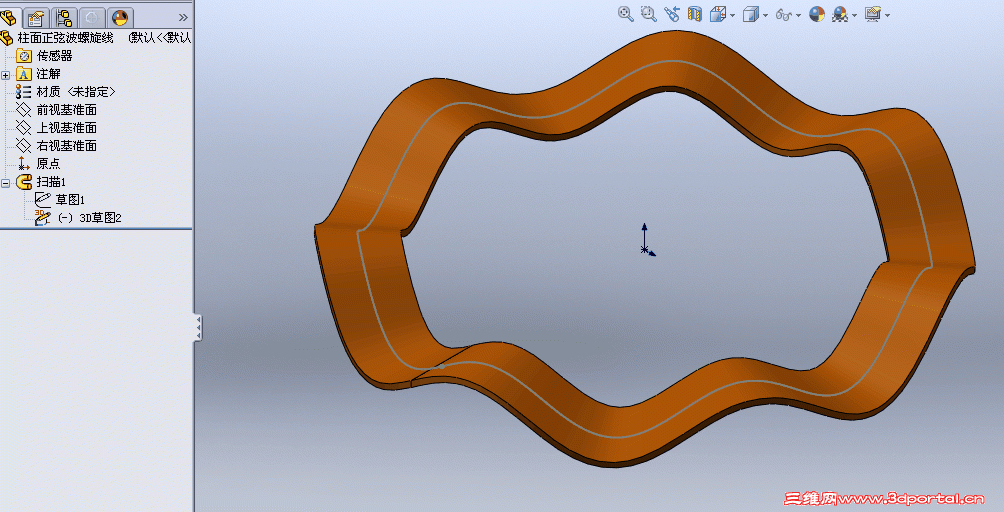
Task: Click the 材质 material icon
Action: pos(24,92)
